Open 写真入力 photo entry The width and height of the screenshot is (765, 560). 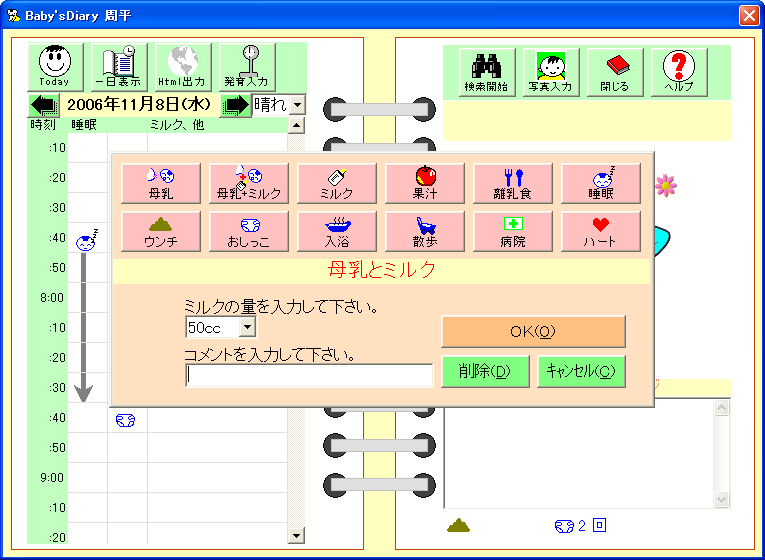tap(551, 72)
